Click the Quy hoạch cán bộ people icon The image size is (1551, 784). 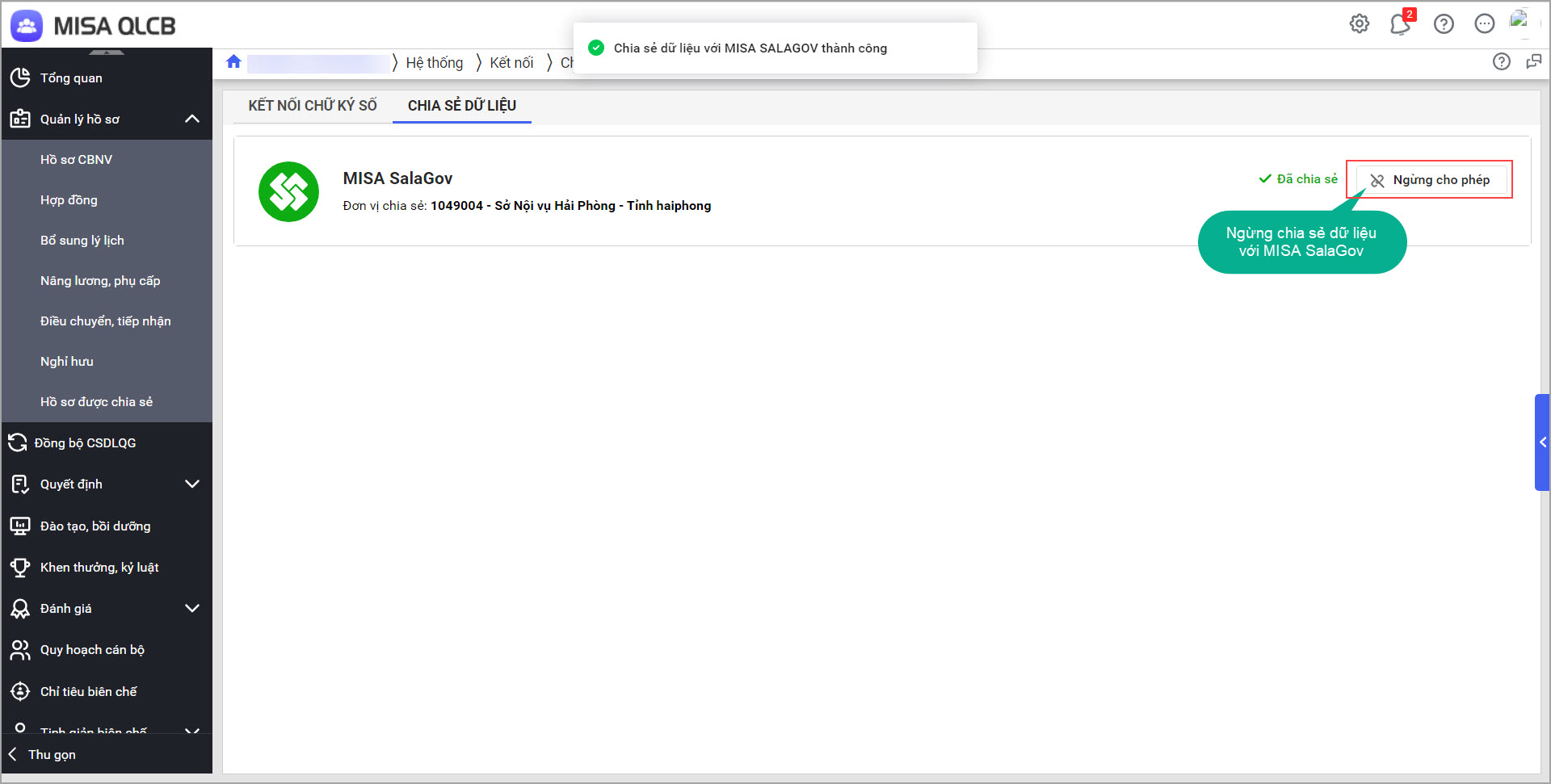pos(20,650)
